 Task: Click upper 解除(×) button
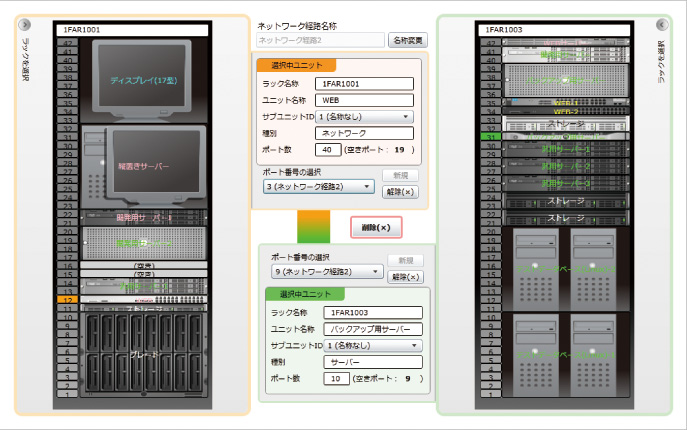coord(403,192)
